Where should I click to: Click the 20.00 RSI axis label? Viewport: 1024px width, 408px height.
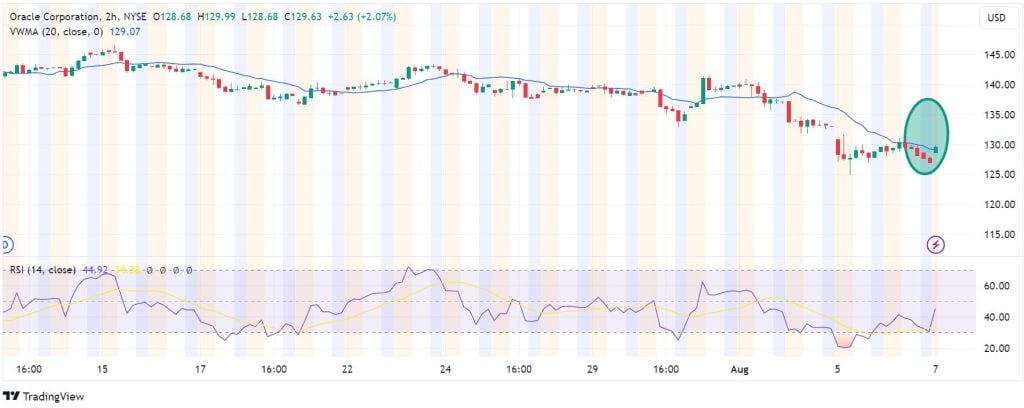(995, 349)
